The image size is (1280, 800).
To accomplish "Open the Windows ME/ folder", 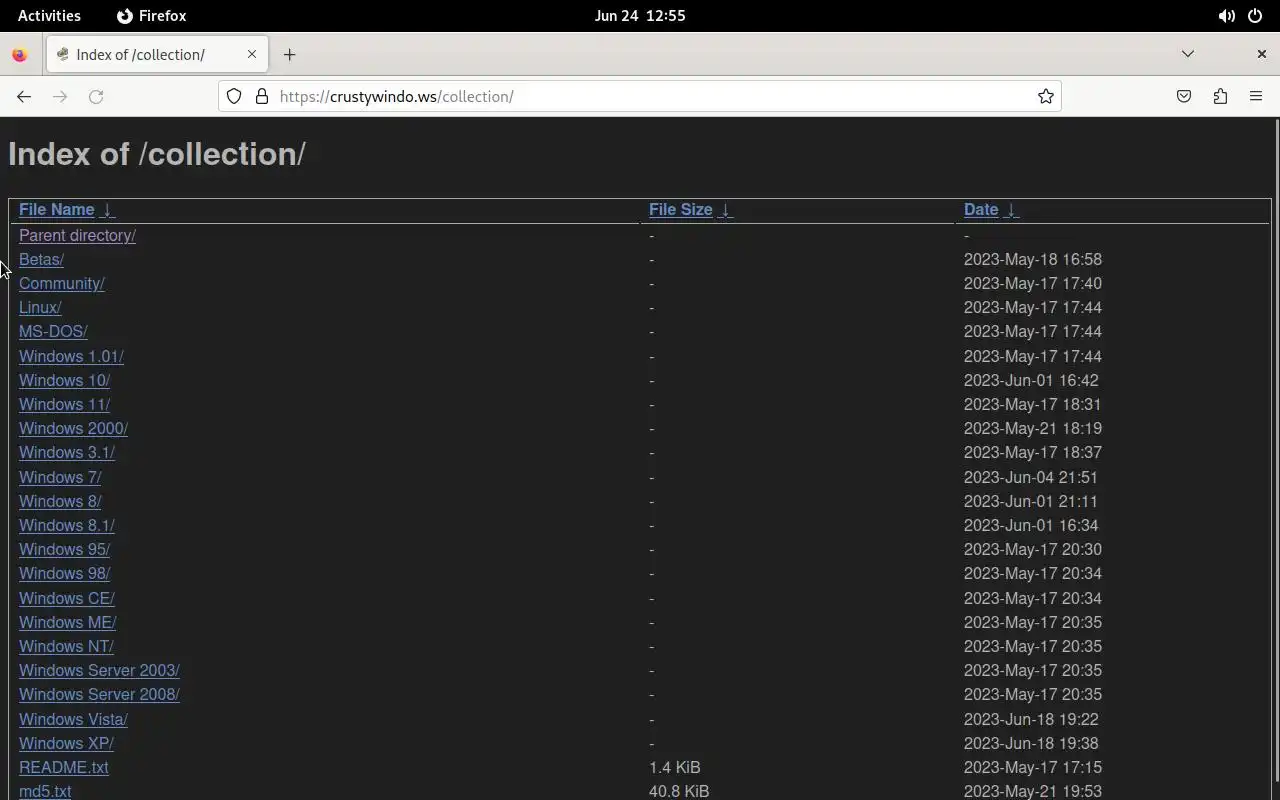I will (67, 622).
